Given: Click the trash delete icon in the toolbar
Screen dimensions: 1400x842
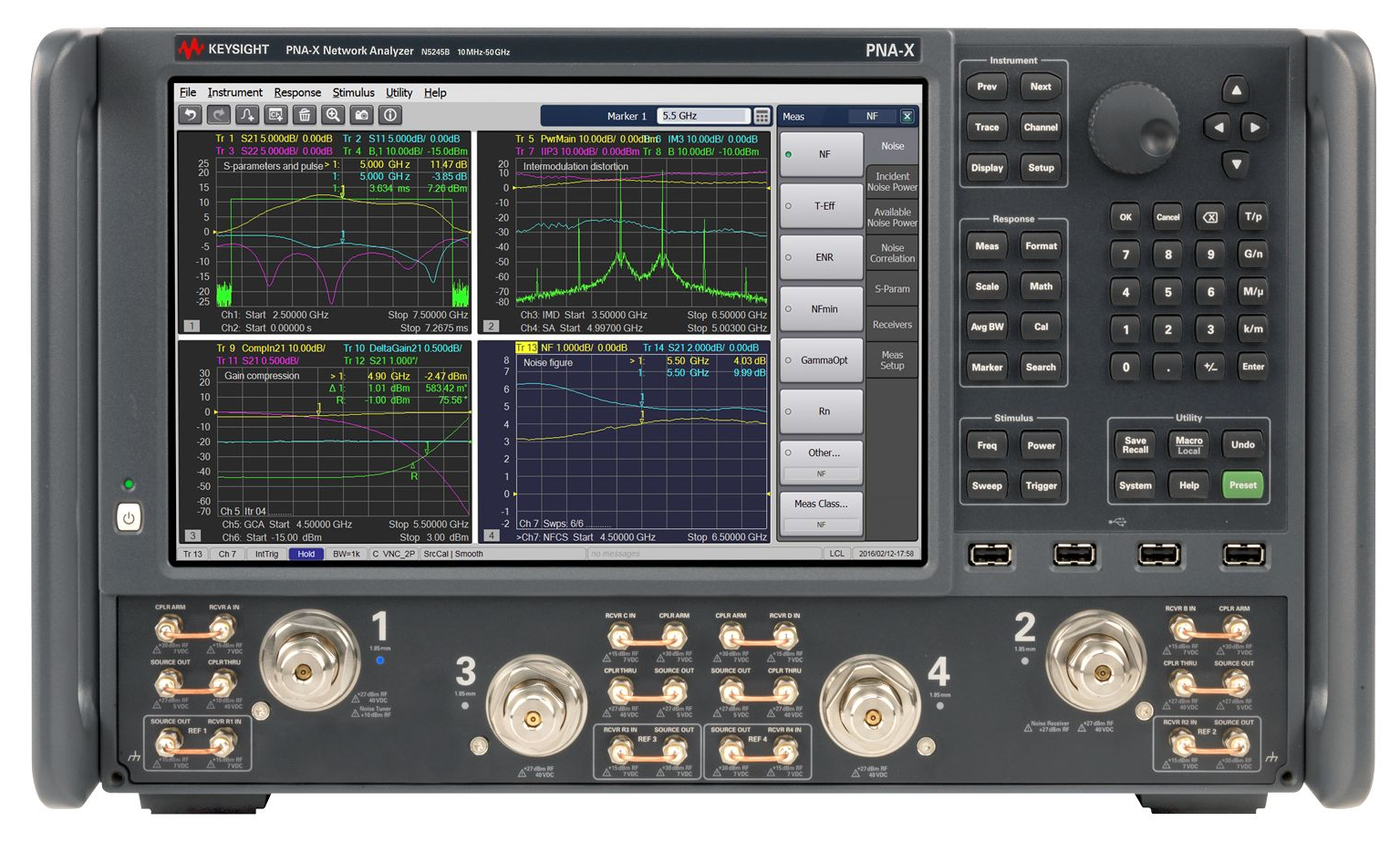Looking at the screenshot, I should click(305, 115).
